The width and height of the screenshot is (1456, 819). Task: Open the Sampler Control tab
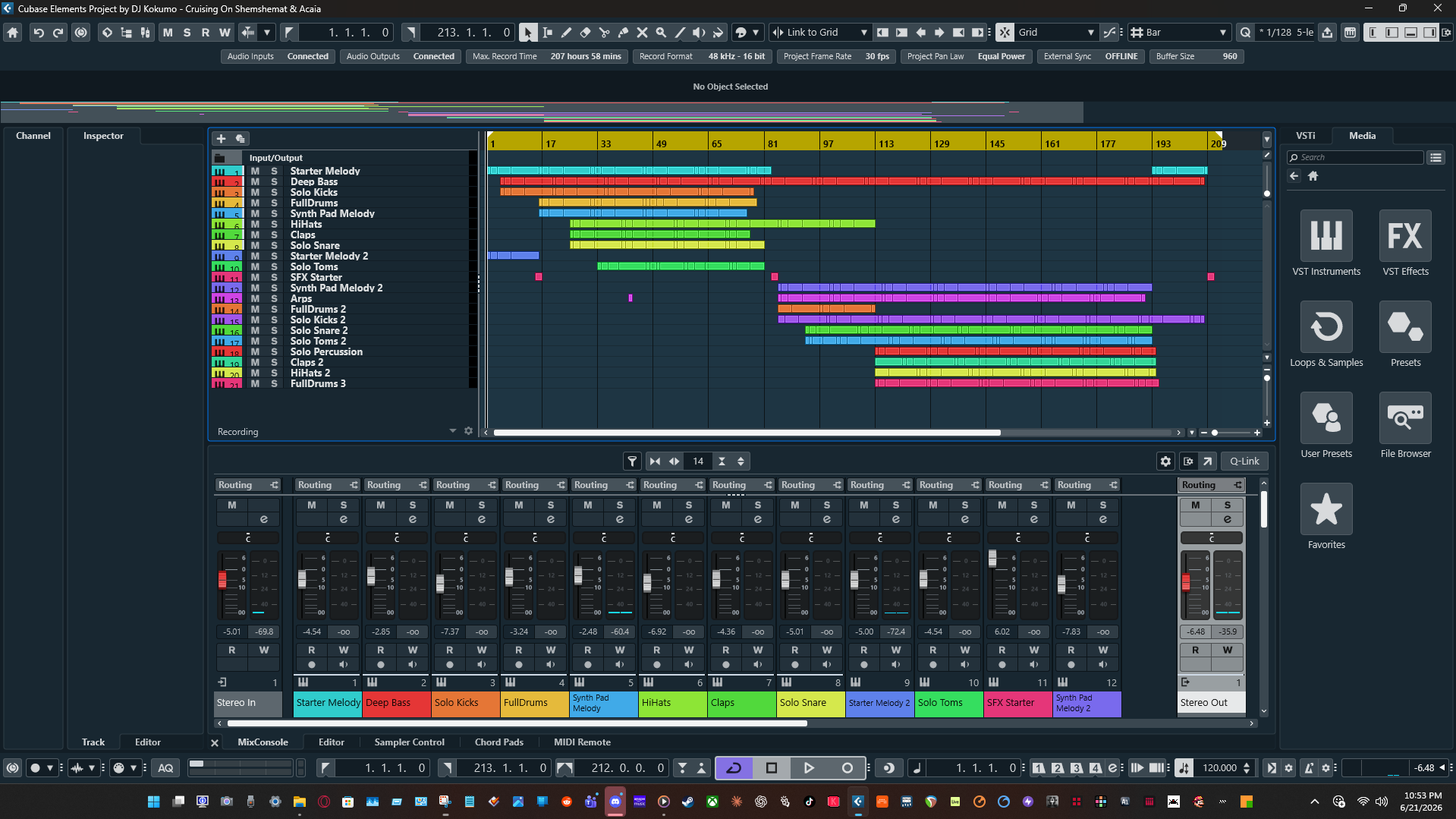(x=409, y=742)
